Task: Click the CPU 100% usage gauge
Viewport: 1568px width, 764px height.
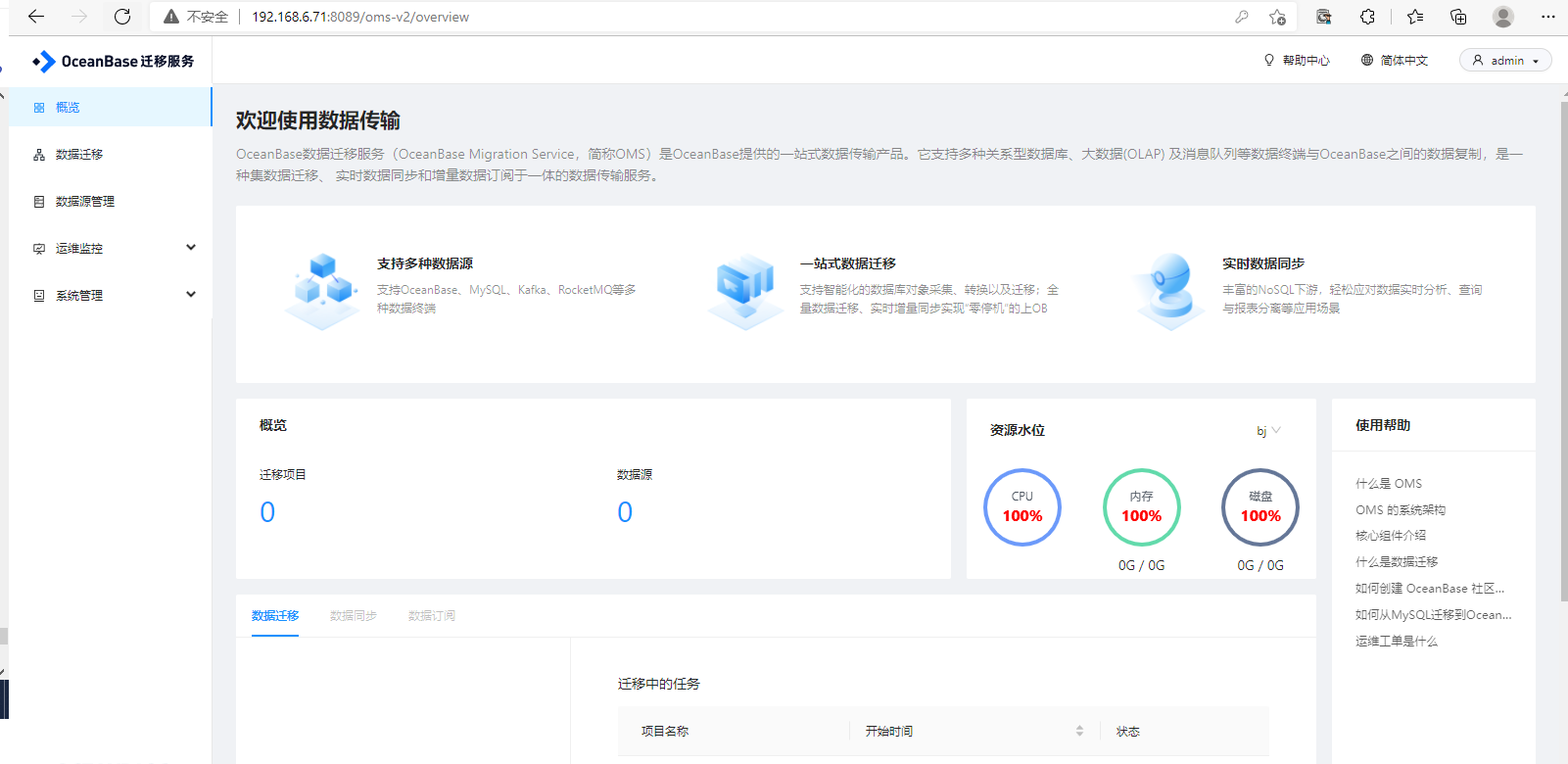Action: click(x=1022, y=507)
